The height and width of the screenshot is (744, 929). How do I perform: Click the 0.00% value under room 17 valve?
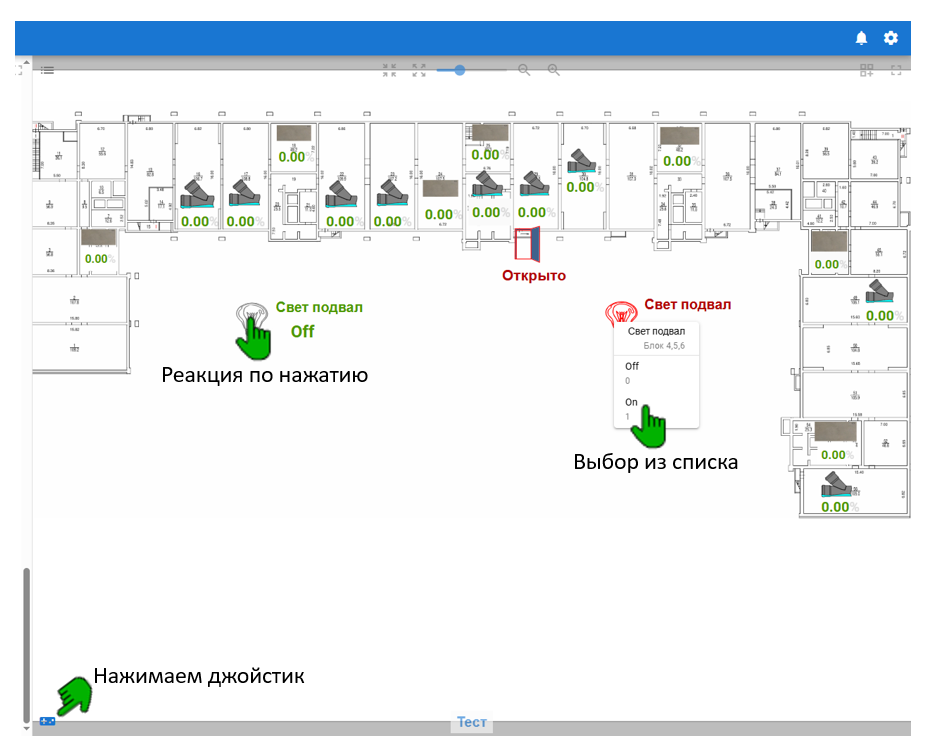[245, 222]
